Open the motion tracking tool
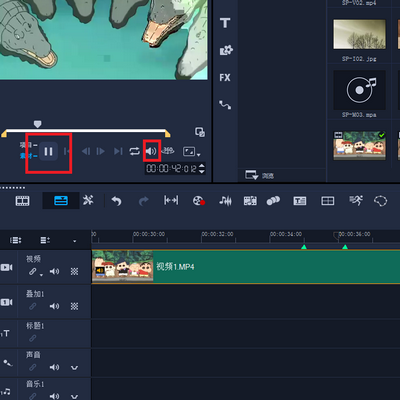The image size is (400, 400). point(356,200)
